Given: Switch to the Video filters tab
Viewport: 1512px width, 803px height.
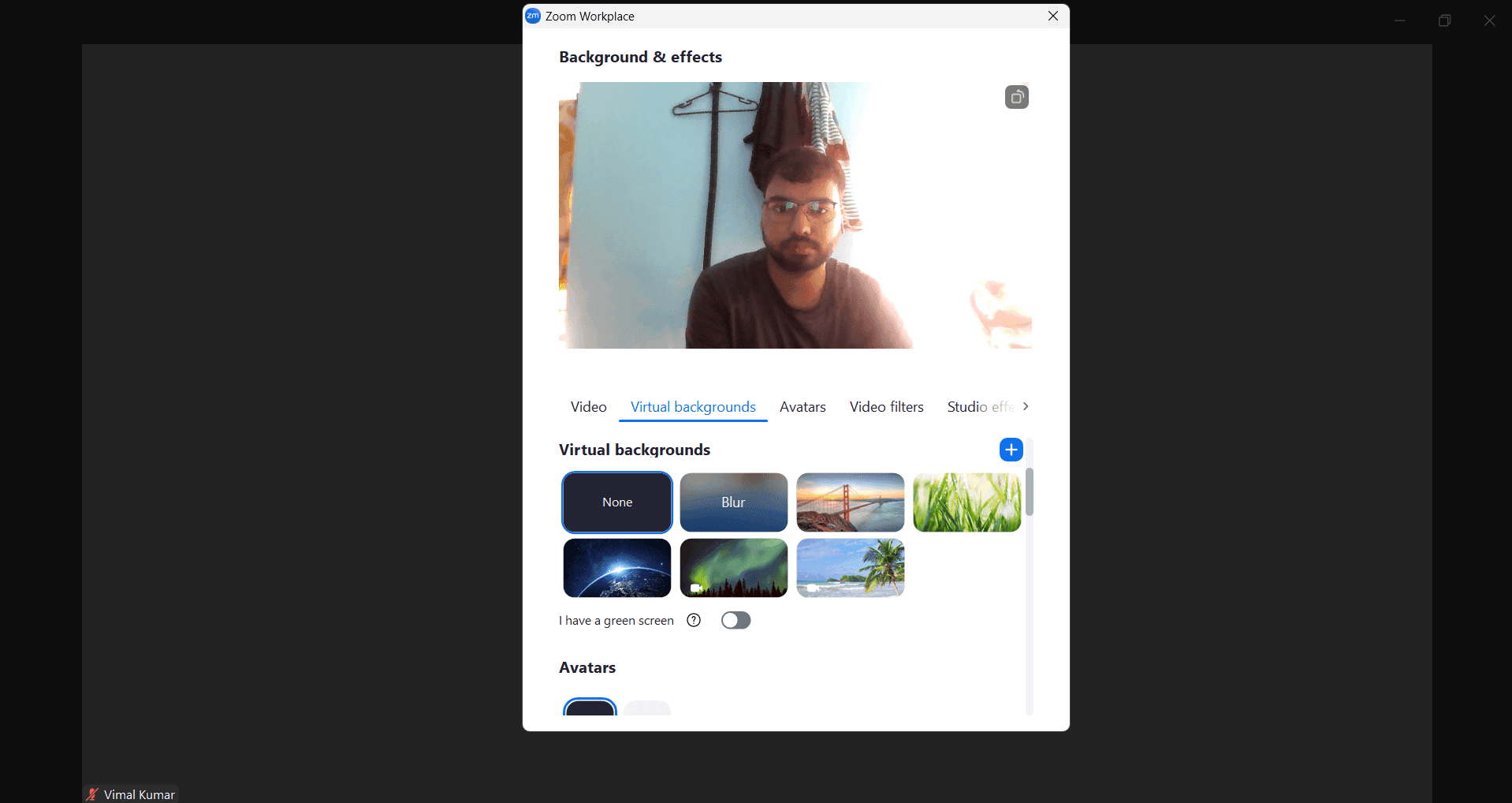Looking at the screenshot, I should point(886,407).
